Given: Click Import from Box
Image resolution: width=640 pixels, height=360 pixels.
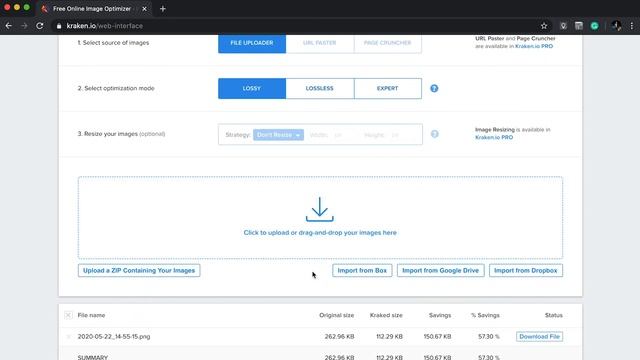Looking at the screenshot, I should click(x=362, y=270).
